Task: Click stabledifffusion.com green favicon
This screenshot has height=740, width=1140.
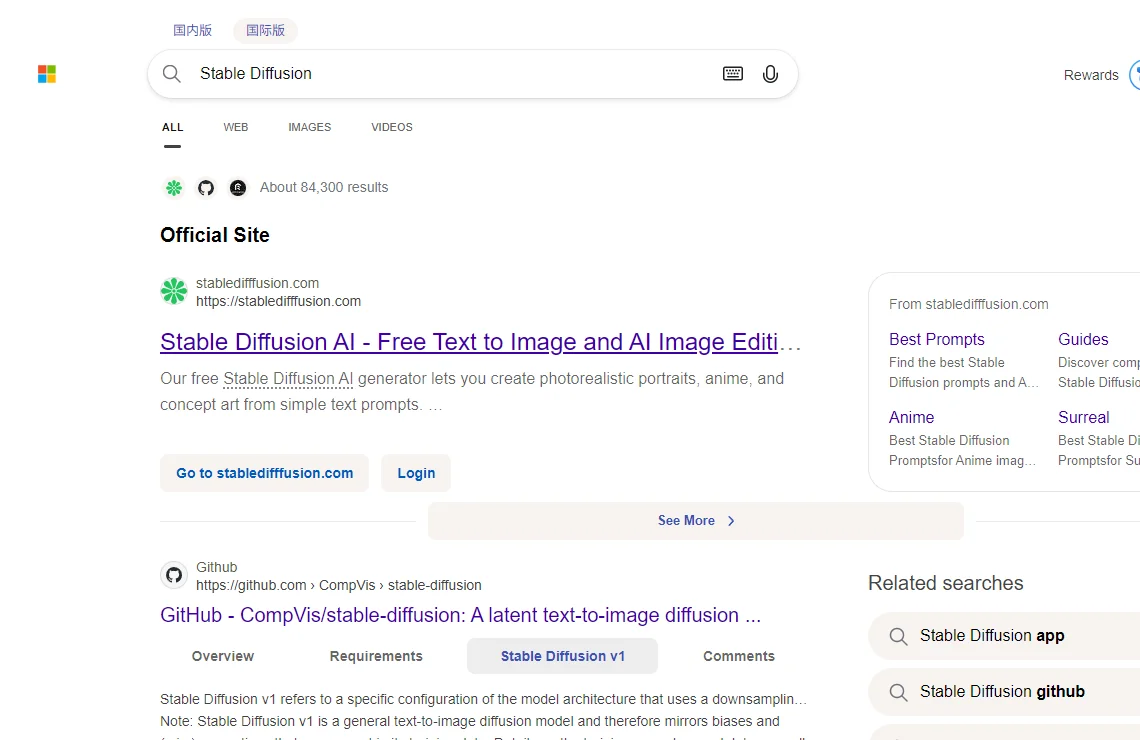Action: click(x=174, y=291)
